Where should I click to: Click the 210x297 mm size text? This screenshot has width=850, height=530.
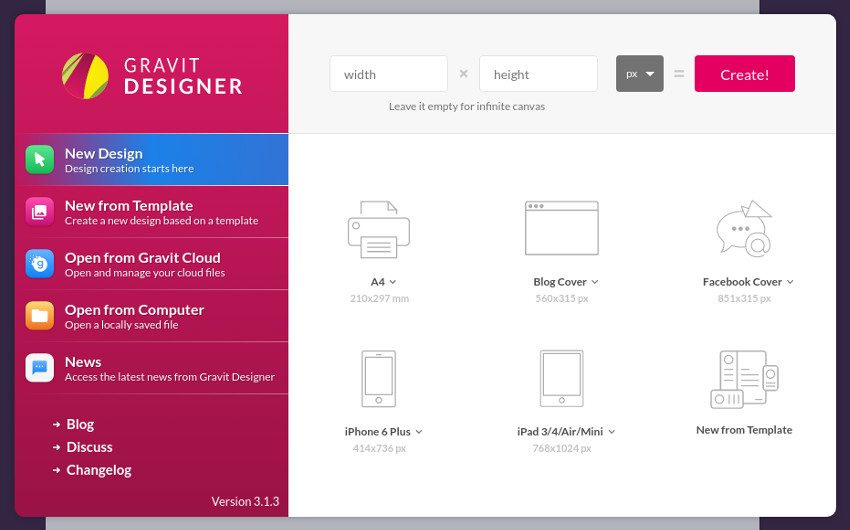coord(379,299)
